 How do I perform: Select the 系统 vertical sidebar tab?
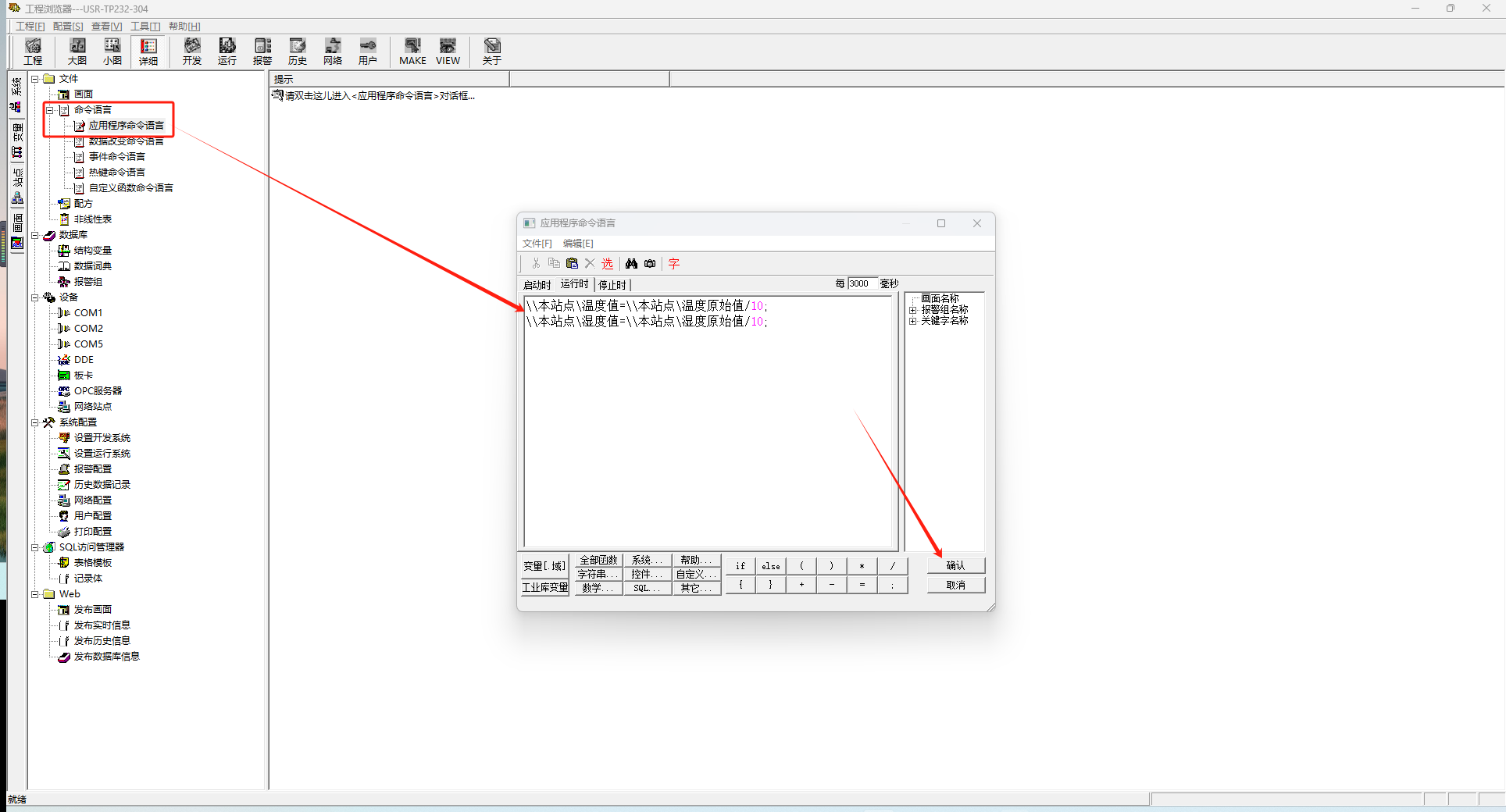(17, 94)
